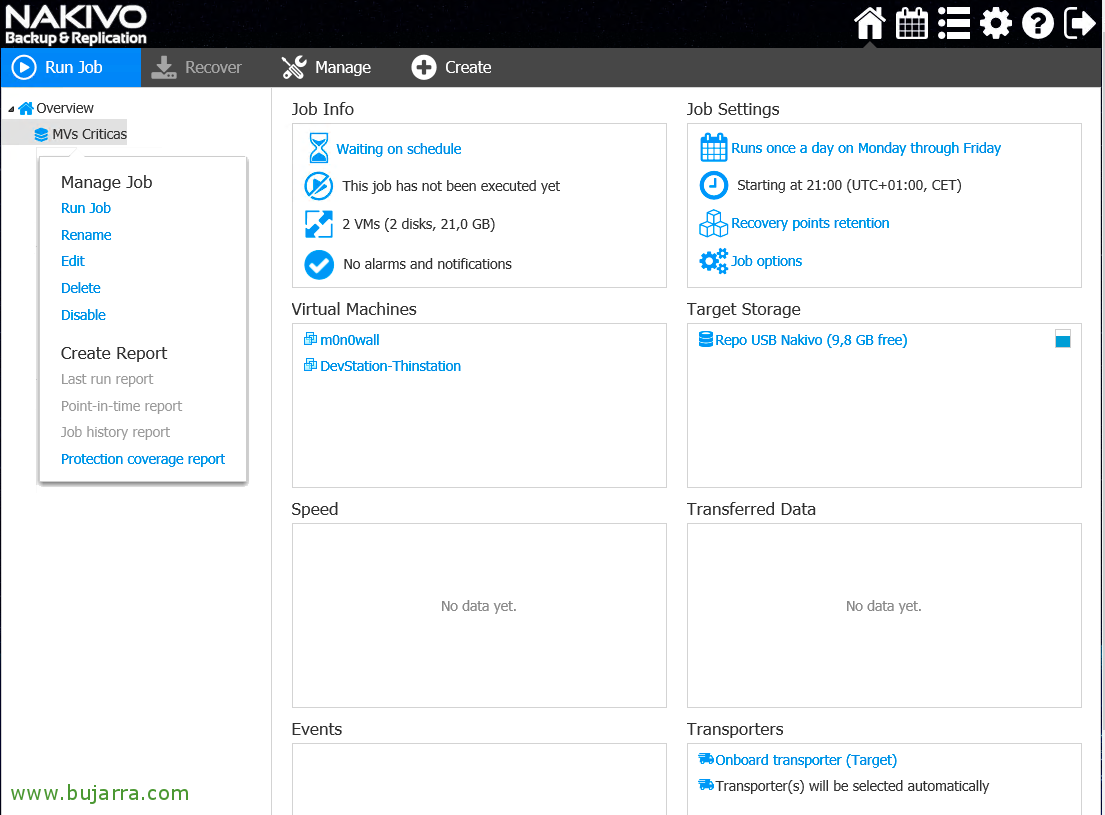Viewport: 1105px width, 815px height.
Task: Select Disable from Manage Job menu
Action: pyautogui.click(x=83, y=315)
